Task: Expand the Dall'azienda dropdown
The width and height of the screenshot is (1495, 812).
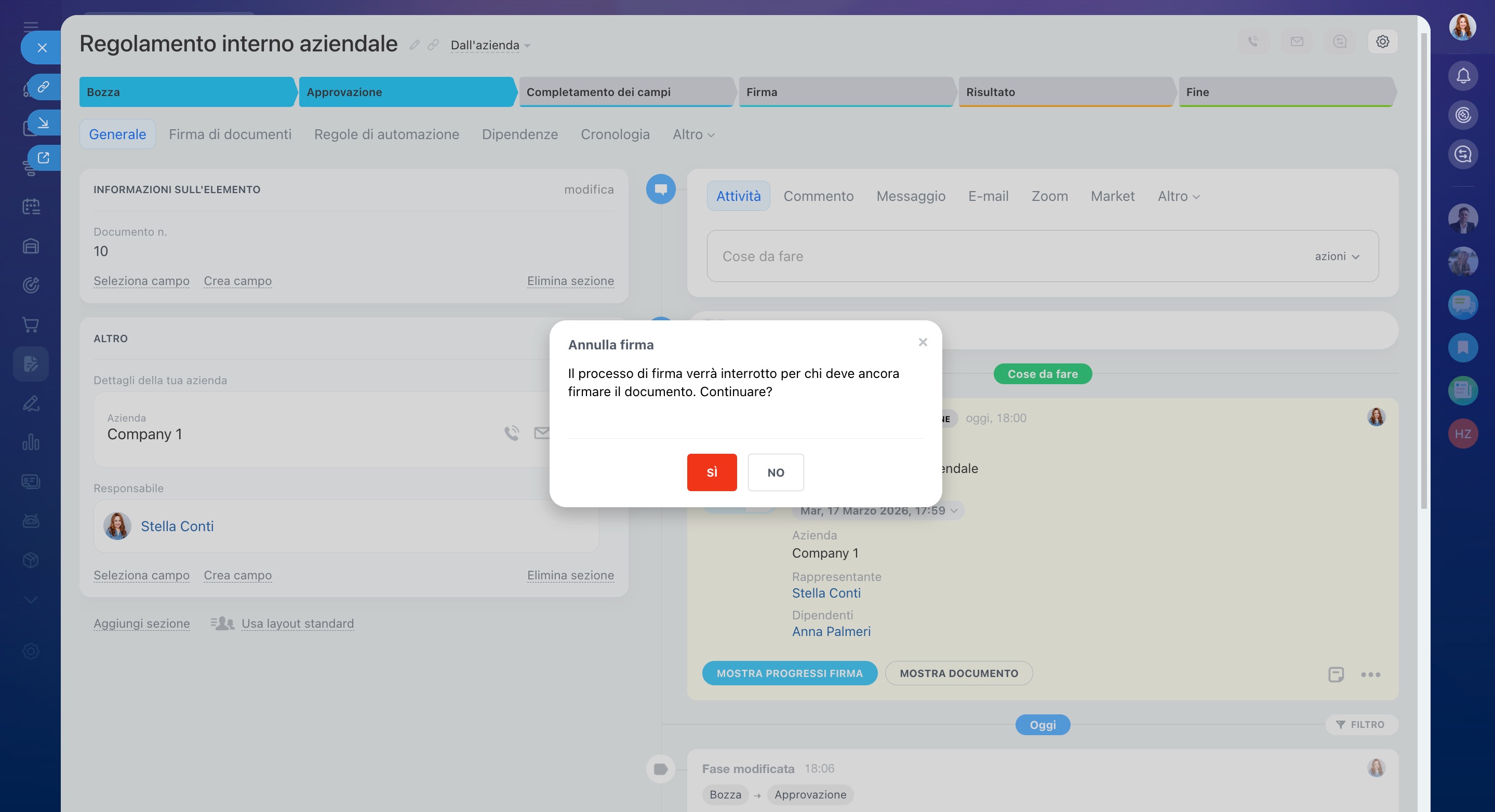Action: tap(490, 45)
